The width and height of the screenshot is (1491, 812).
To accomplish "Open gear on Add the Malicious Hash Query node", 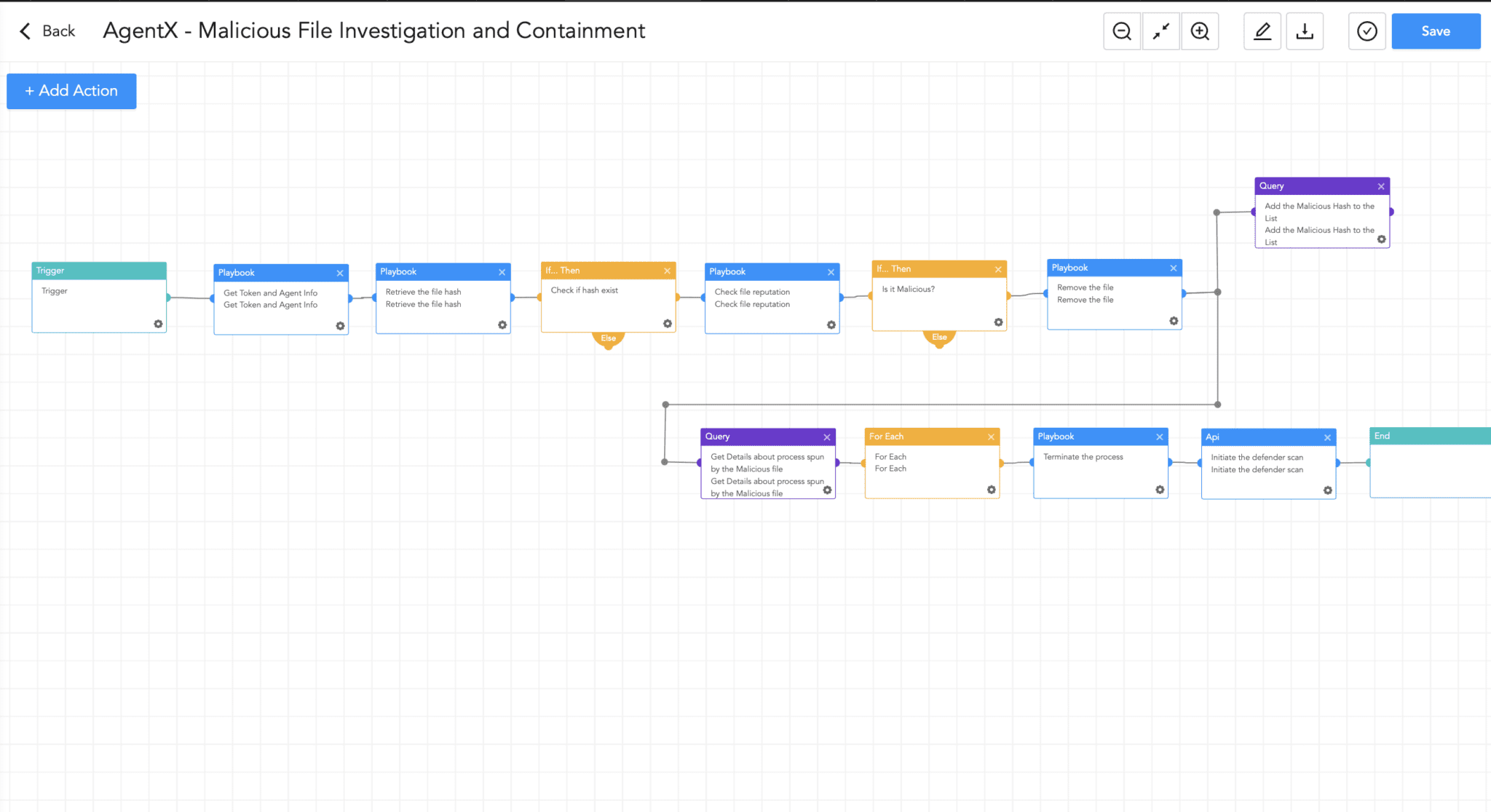I will [1381, 239].
